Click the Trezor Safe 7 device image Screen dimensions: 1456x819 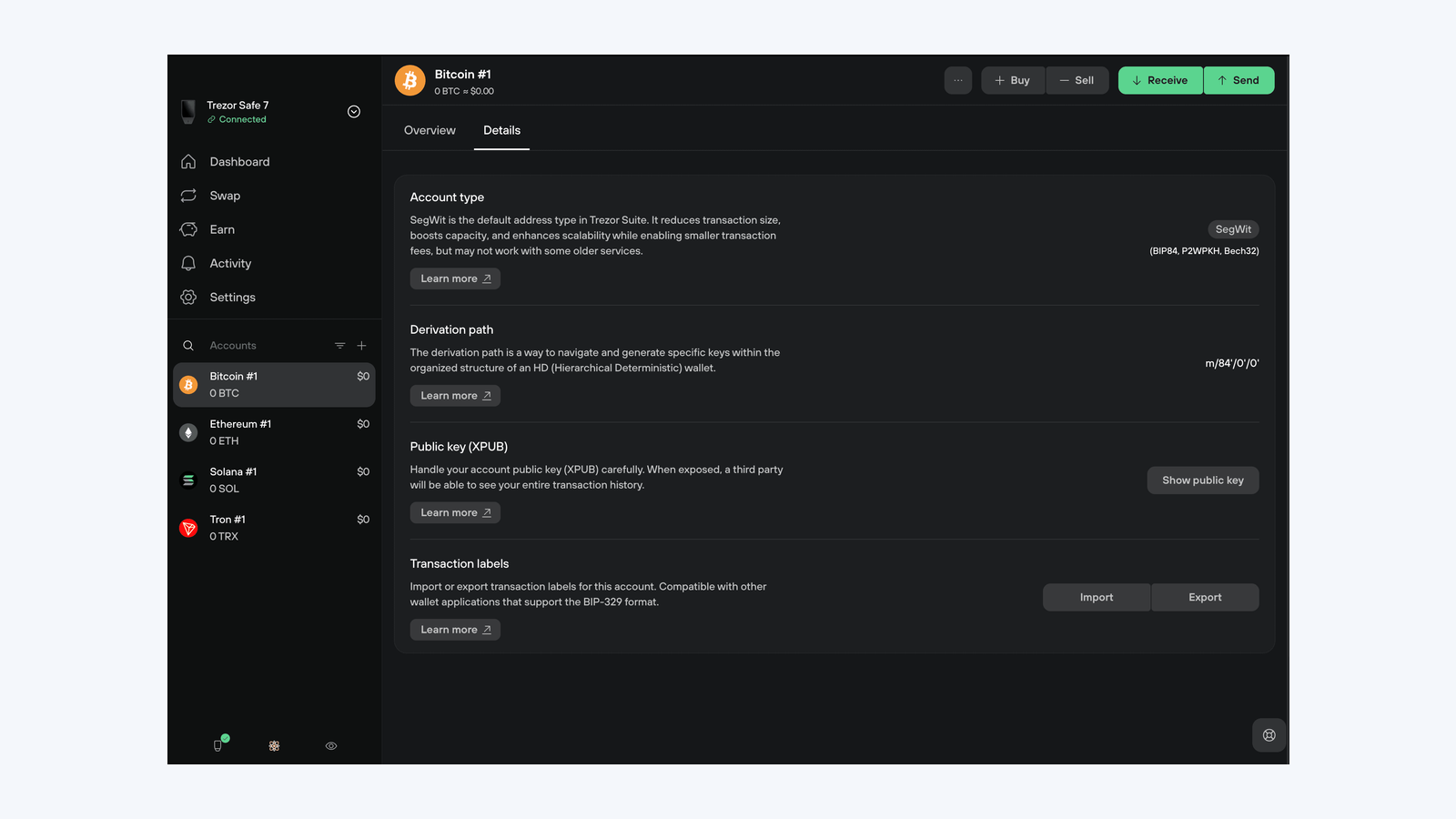[188, 112]
